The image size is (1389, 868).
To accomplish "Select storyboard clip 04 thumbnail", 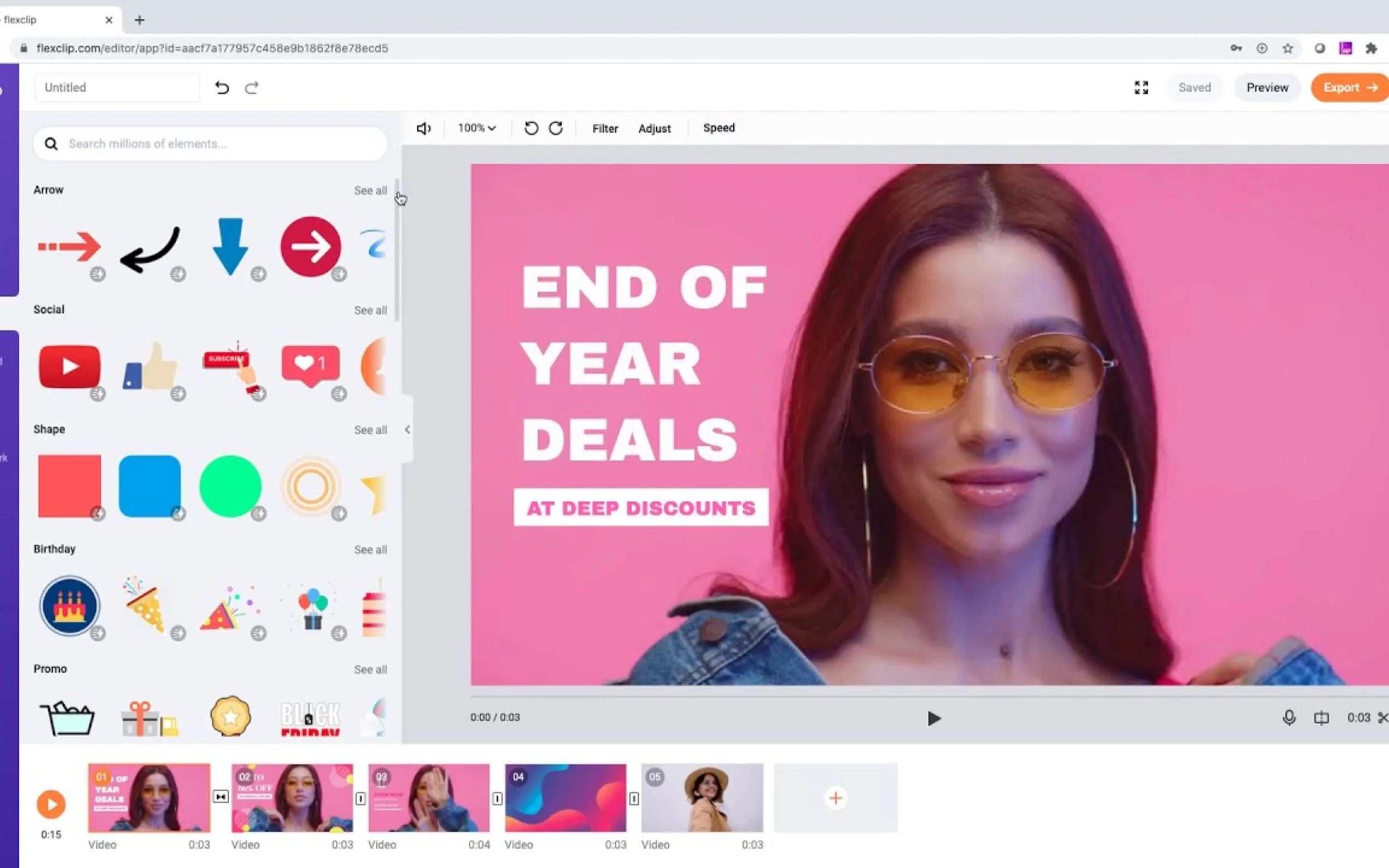I will [565, 798].
